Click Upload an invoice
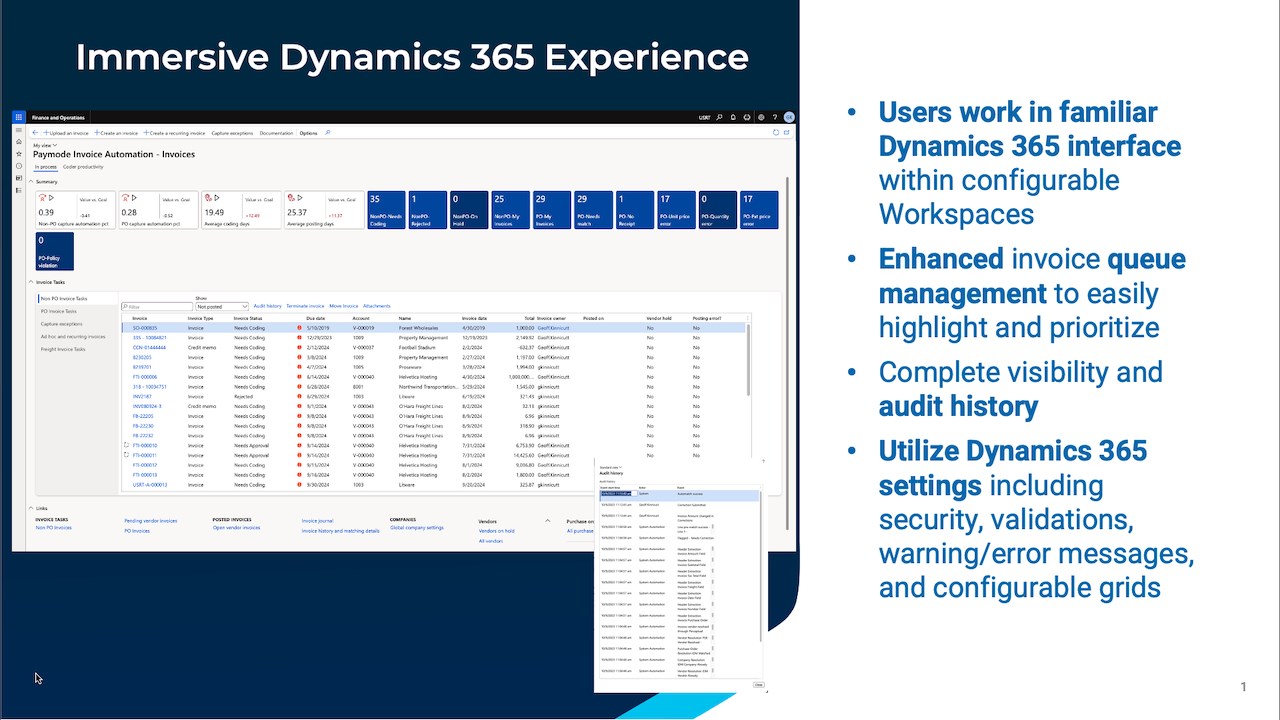Image resolution: width=1280 pixels, height=720 pixels. 66,133
